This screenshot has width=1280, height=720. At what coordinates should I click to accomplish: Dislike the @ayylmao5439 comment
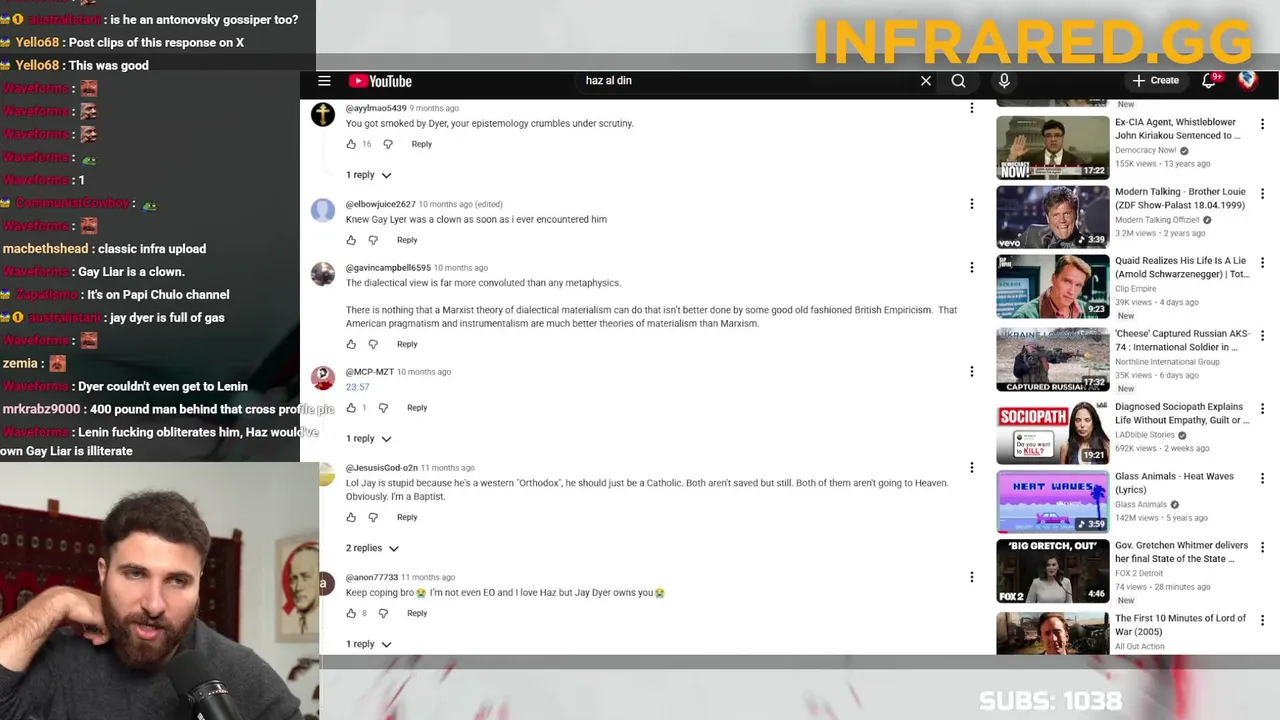388,144
